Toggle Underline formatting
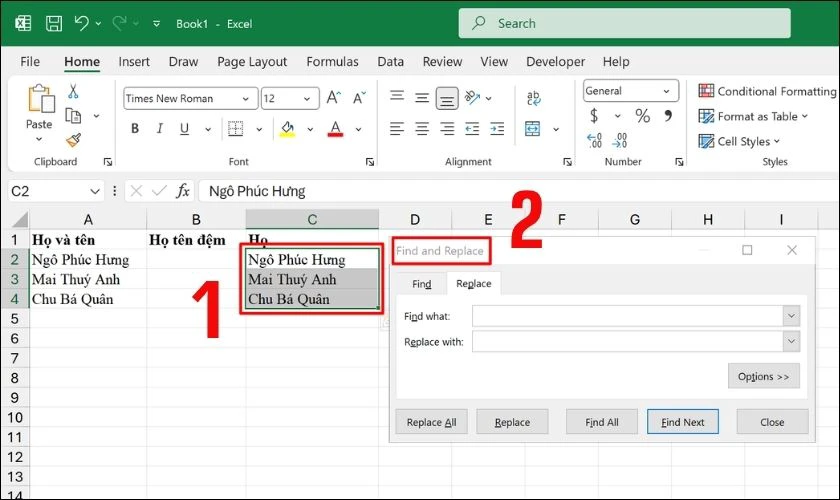The image size is (840, 500). [x=184, y=129]
